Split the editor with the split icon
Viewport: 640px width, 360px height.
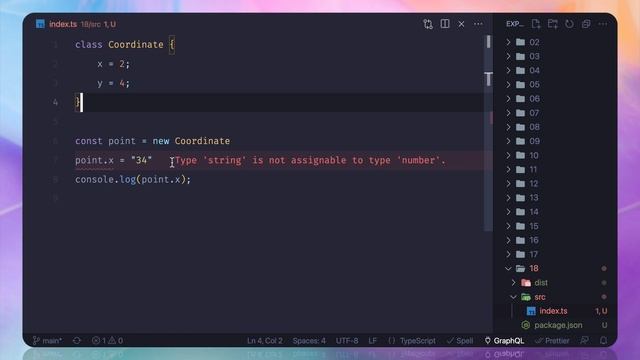[445, 24]
